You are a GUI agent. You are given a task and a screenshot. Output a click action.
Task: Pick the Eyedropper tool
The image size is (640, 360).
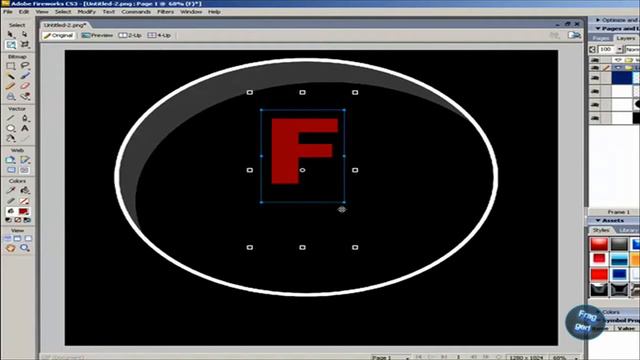(x=11, y=190)
